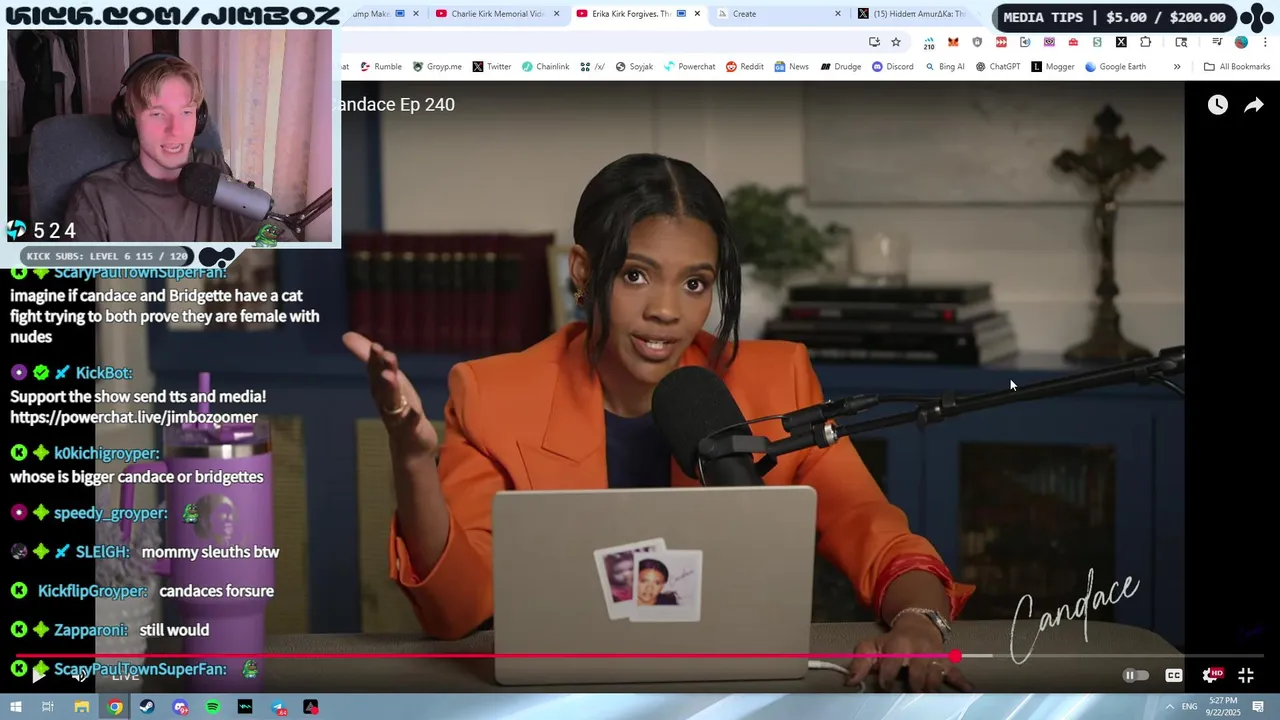Toggle closed captions (CC) on the video

pyautogui.click(x=1174, y=675)
